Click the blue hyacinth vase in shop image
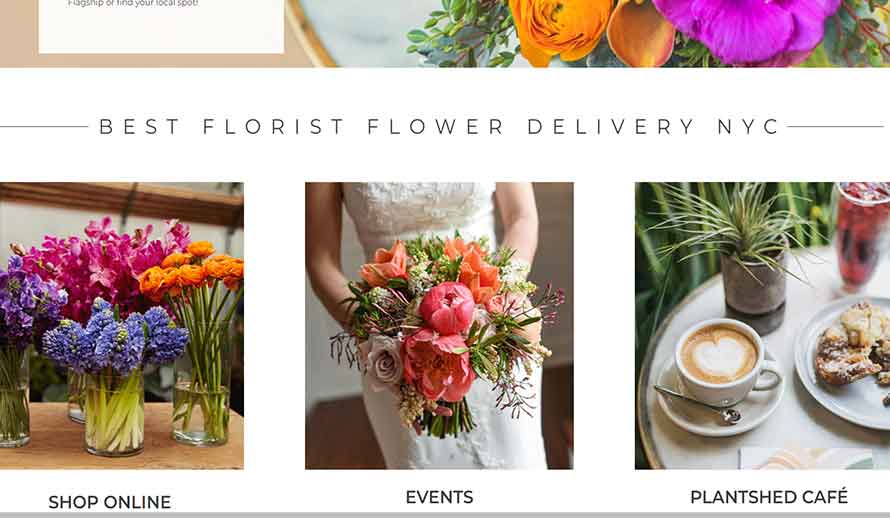Image resolution: width=890 pixels, height=518 pixels. 115,377
